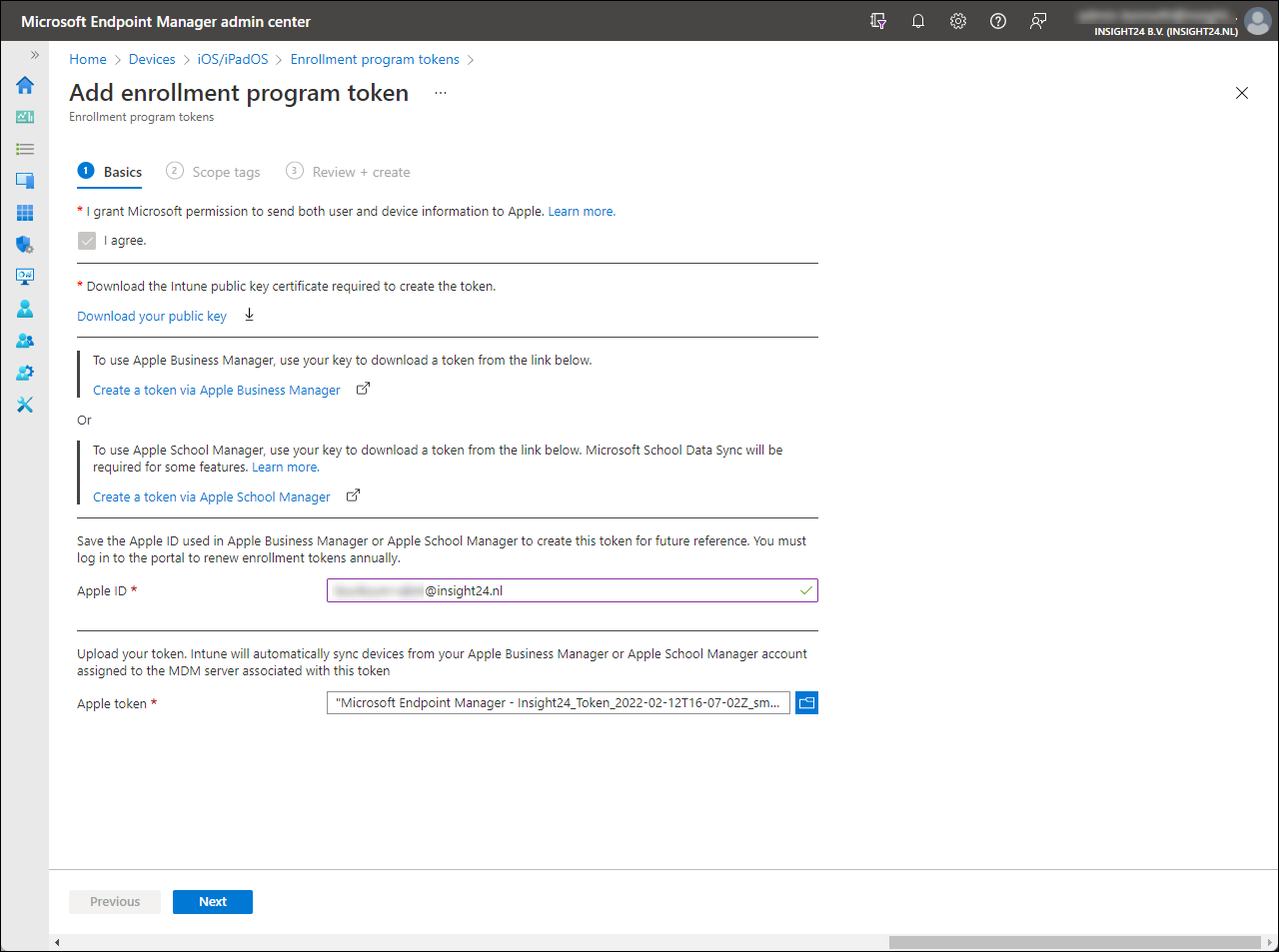Image resolution: width=1279 pixels, height=952 pixels.
Task: Click the Apple token file field
Action: click(559, 703)
